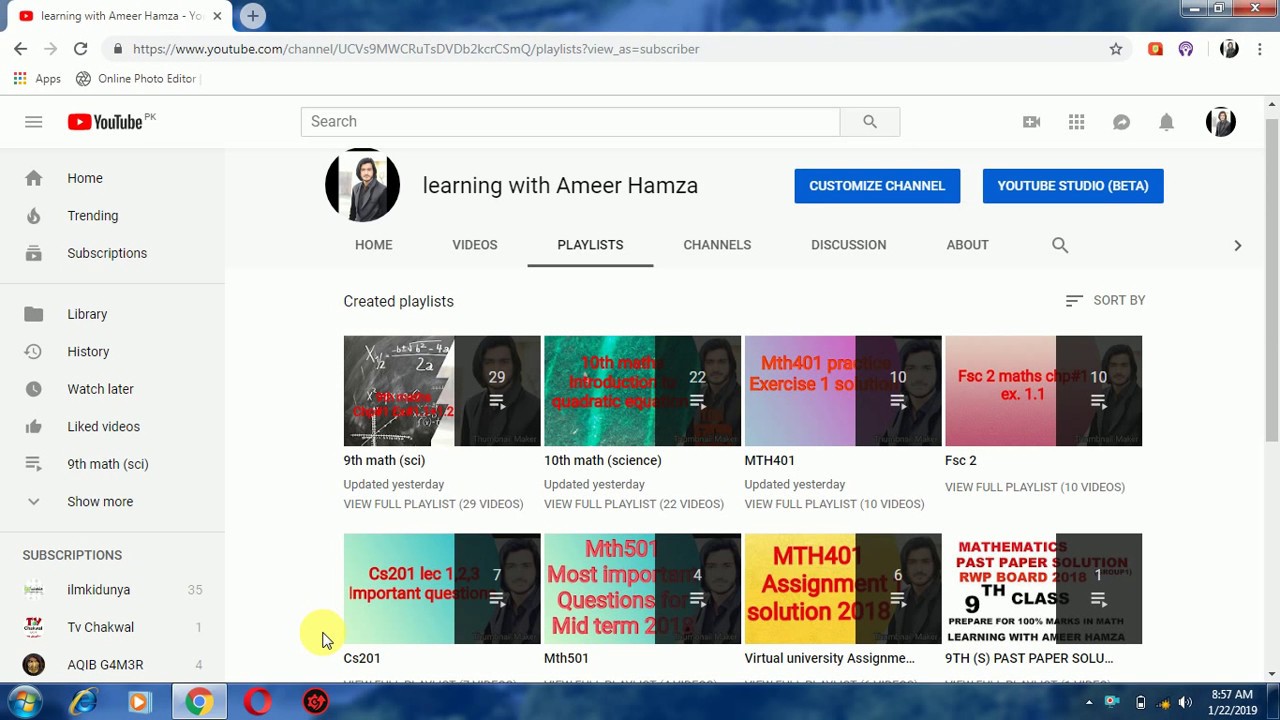This screenshot has height=720, width=1280.
Task: Click the search magnifier button
Action: click(x=870, y=122)
